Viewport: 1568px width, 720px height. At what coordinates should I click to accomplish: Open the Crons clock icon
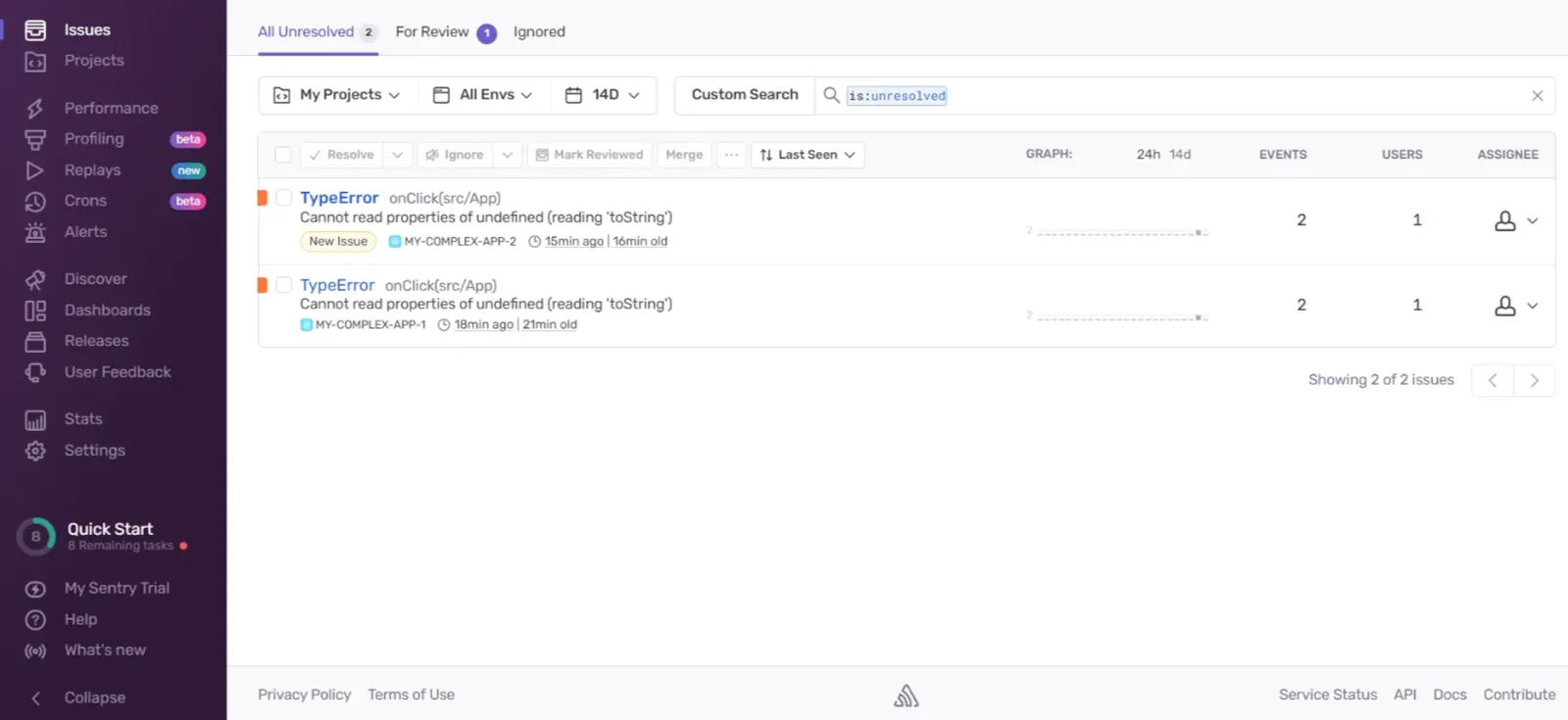tap(35, 201)
